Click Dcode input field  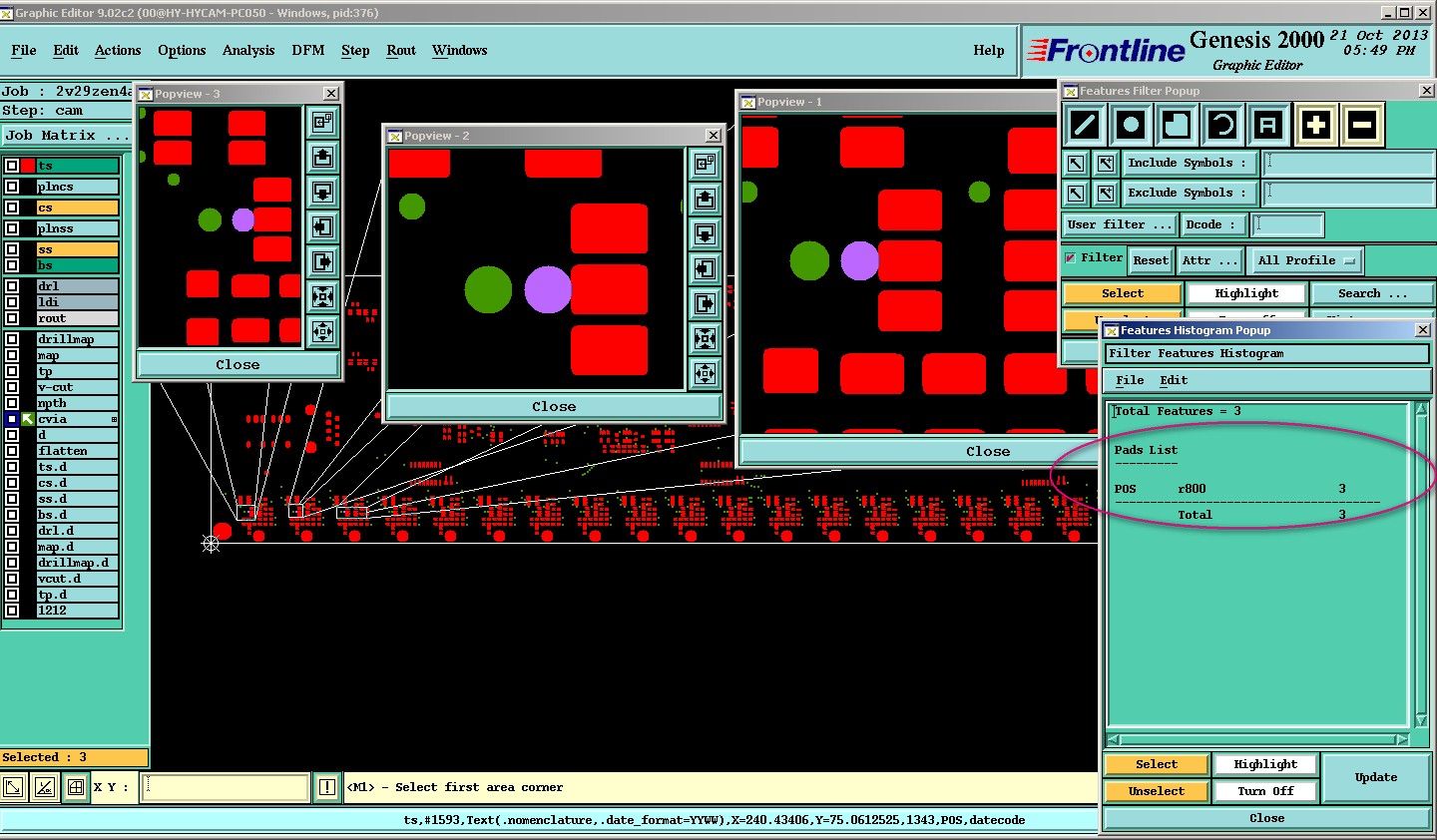1287,224
